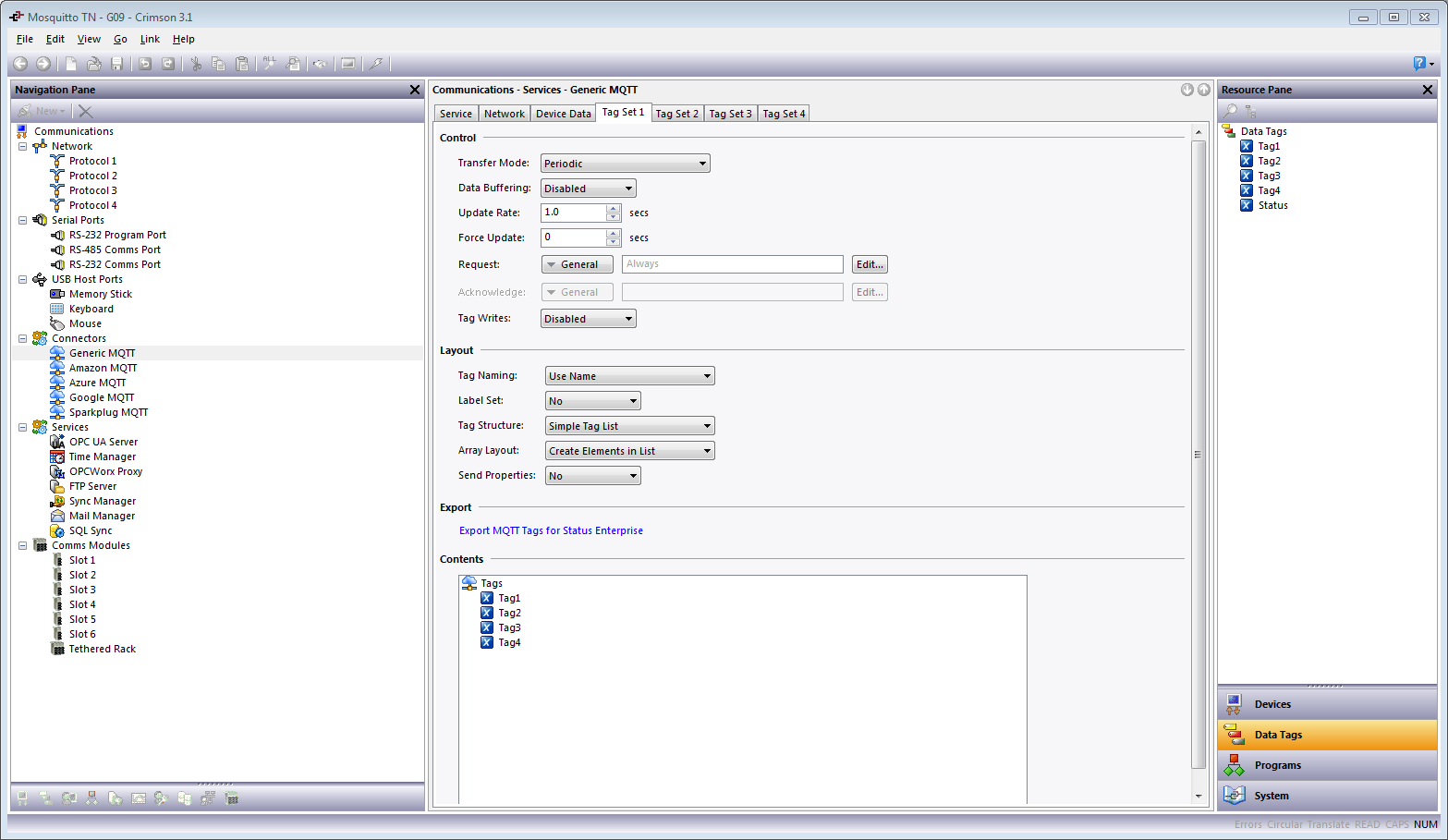Open the Request General mode dropdown
Image resolution: width=1448 pixels, height=840 pixels.
pyautogui.click(x=578, y=264)
